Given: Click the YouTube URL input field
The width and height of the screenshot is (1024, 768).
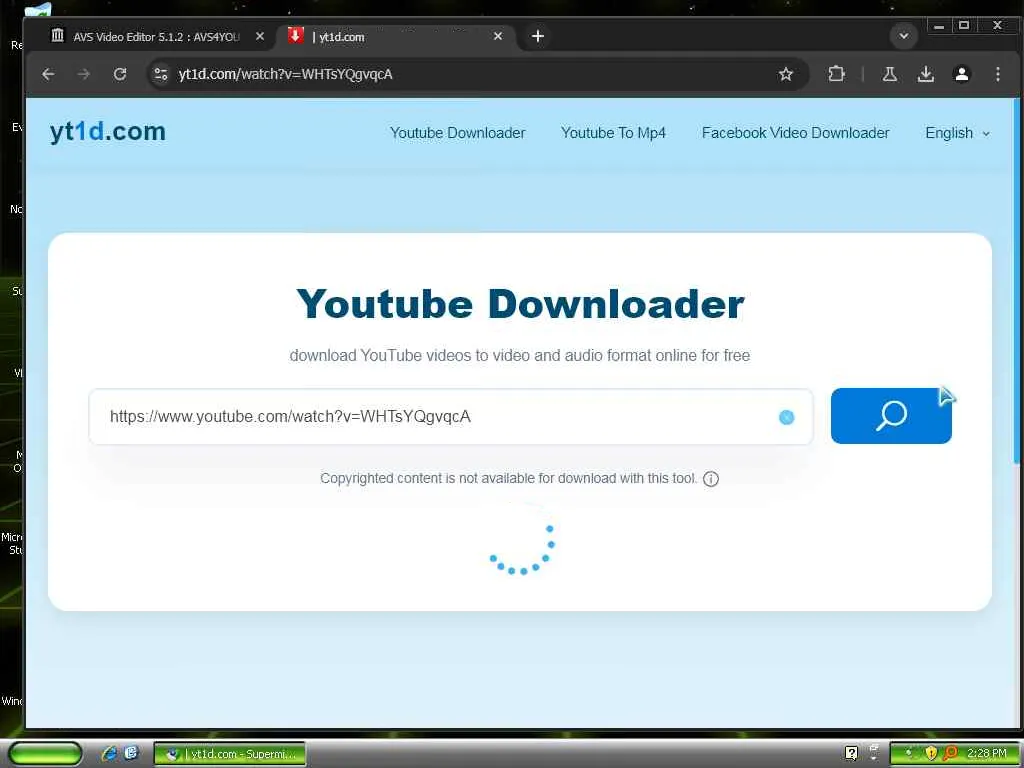Looking at the screenshot, I should click(451, 417).
